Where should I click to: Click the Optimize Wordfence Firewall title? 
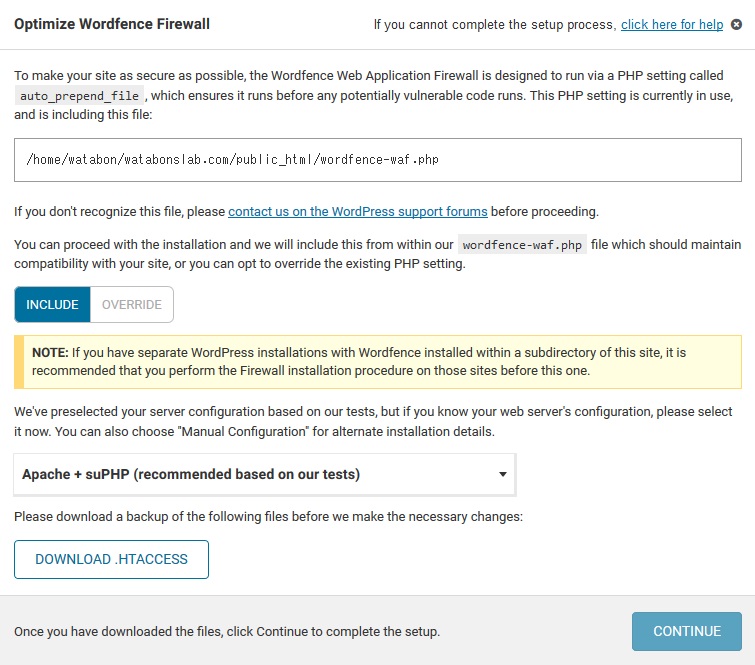[x=112, y=24]
